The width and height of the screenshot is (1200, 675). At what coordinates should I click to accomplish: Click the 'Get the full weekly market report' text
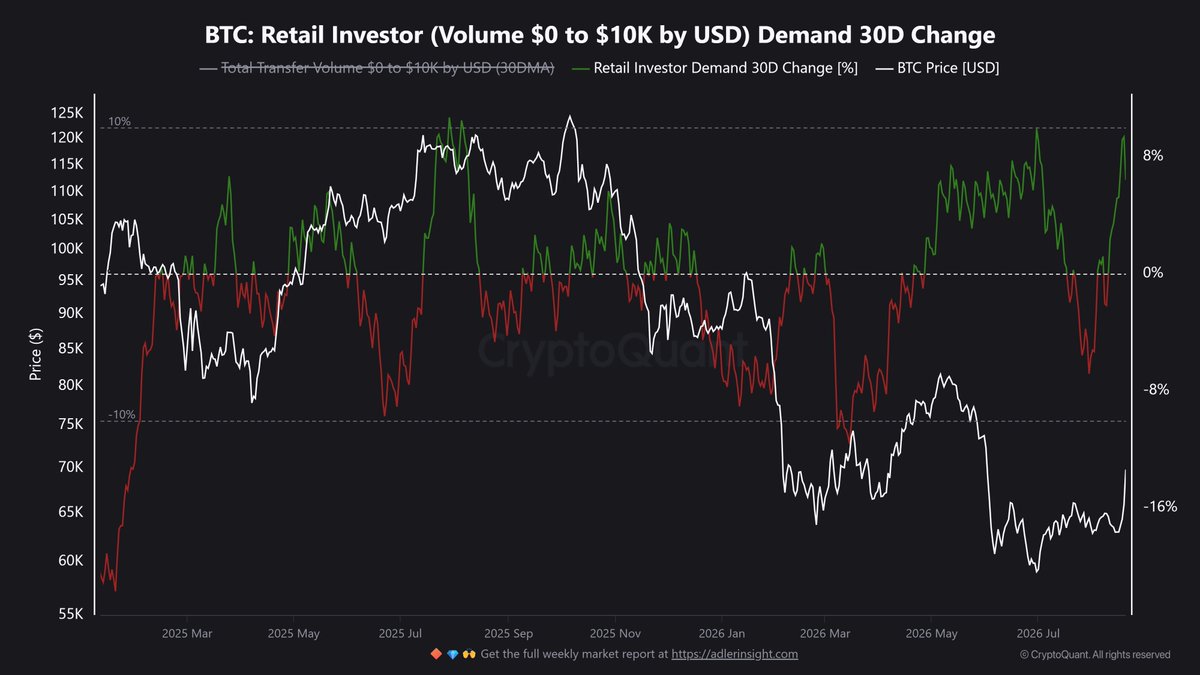point(574,654)
